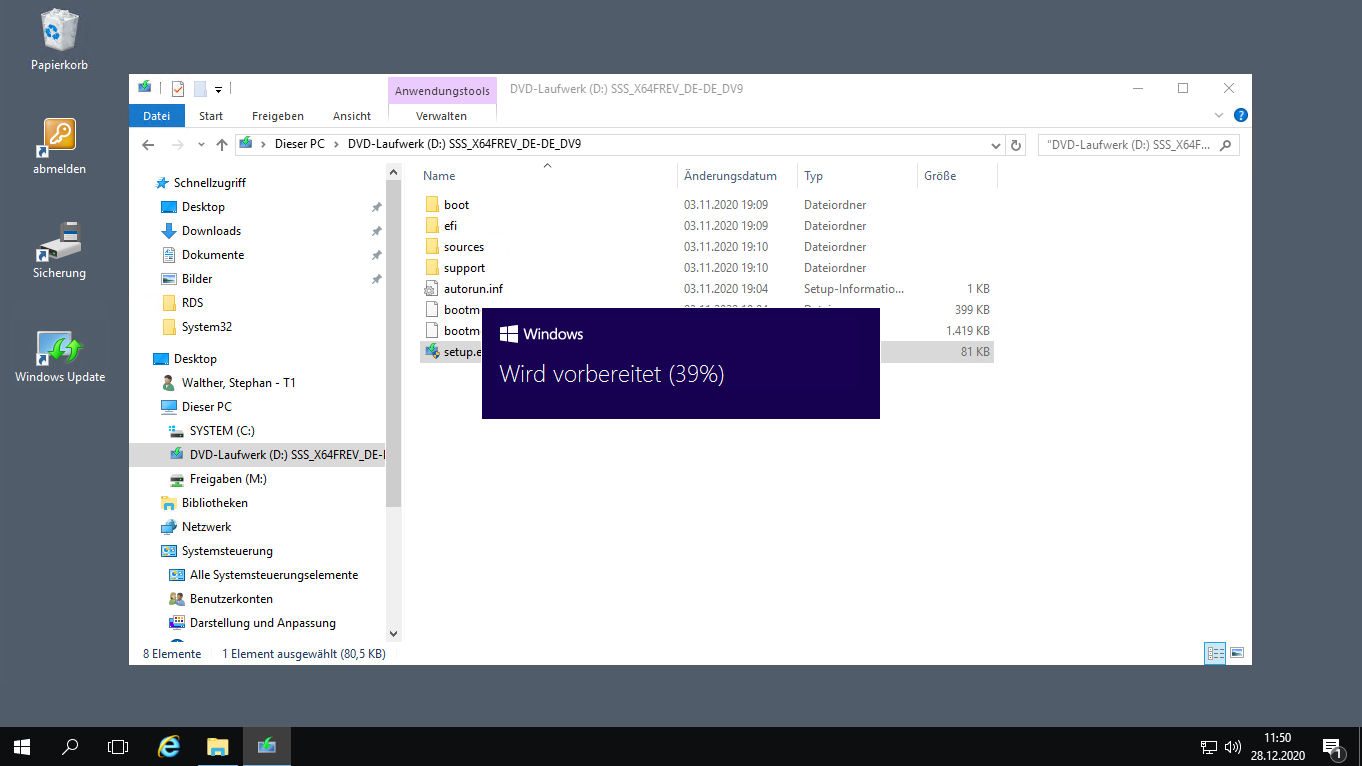Open the quick access toolbar customize dropdown
The width and height of the screenshot is (1362, 766).
point(218,89)
